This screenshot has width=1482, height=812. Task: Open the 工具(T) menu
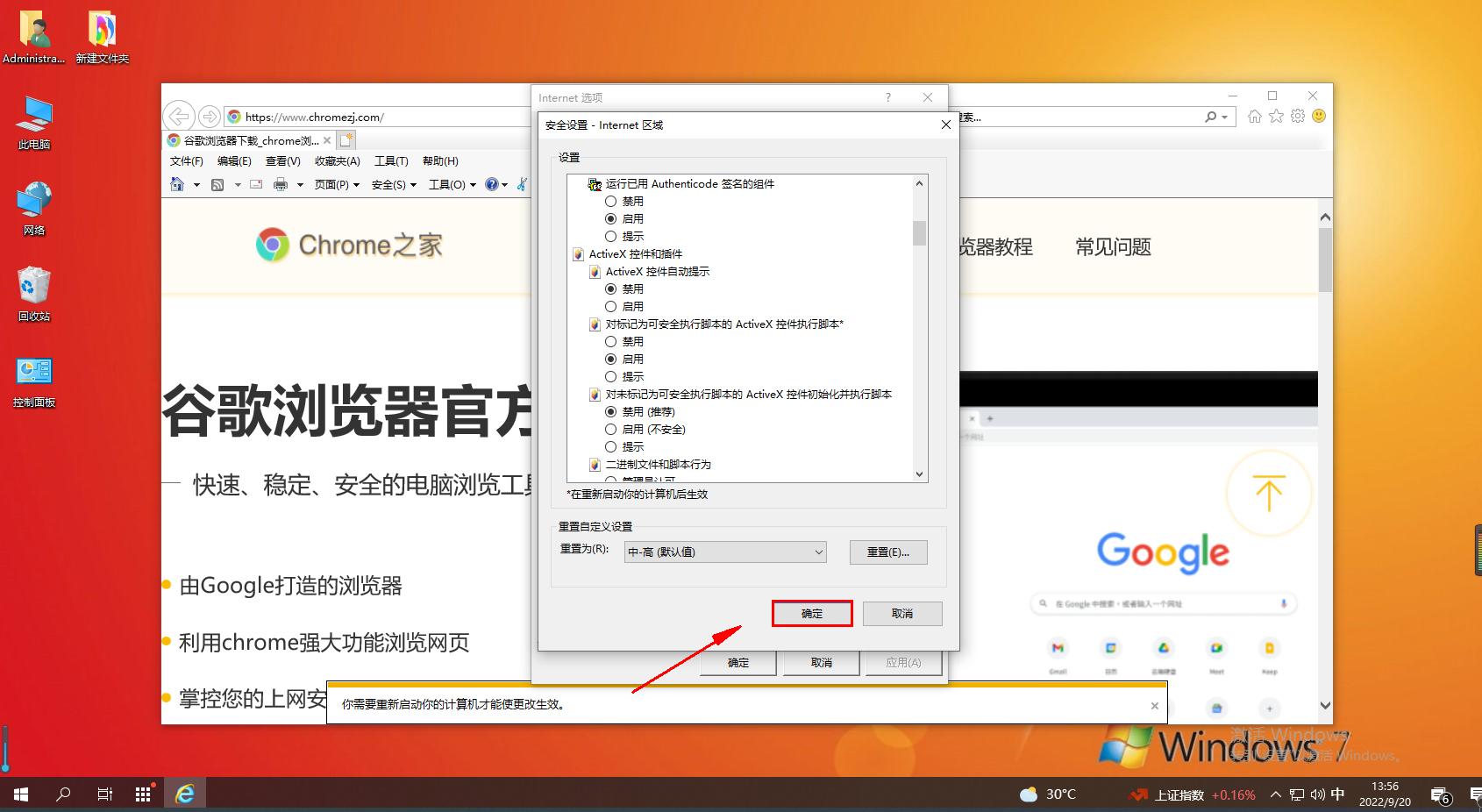392,160
